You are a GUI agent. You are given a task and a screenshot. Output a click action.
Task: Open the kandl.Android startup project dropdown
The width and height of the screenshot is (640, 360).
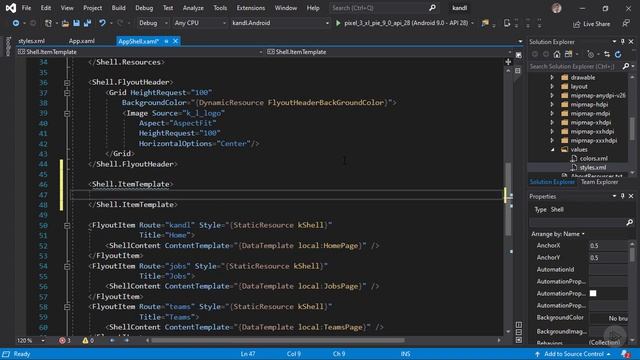tap(280, 23)
